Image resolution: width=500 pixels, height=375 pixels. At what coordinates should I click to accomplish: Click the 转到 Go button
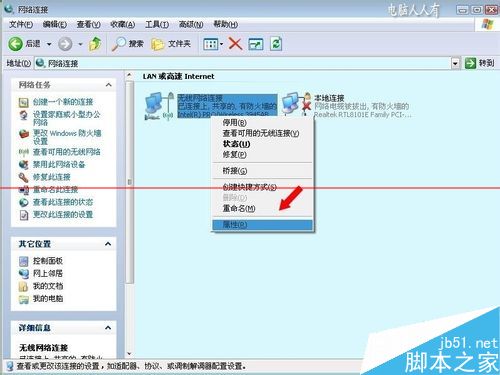(x=479, y=63)
